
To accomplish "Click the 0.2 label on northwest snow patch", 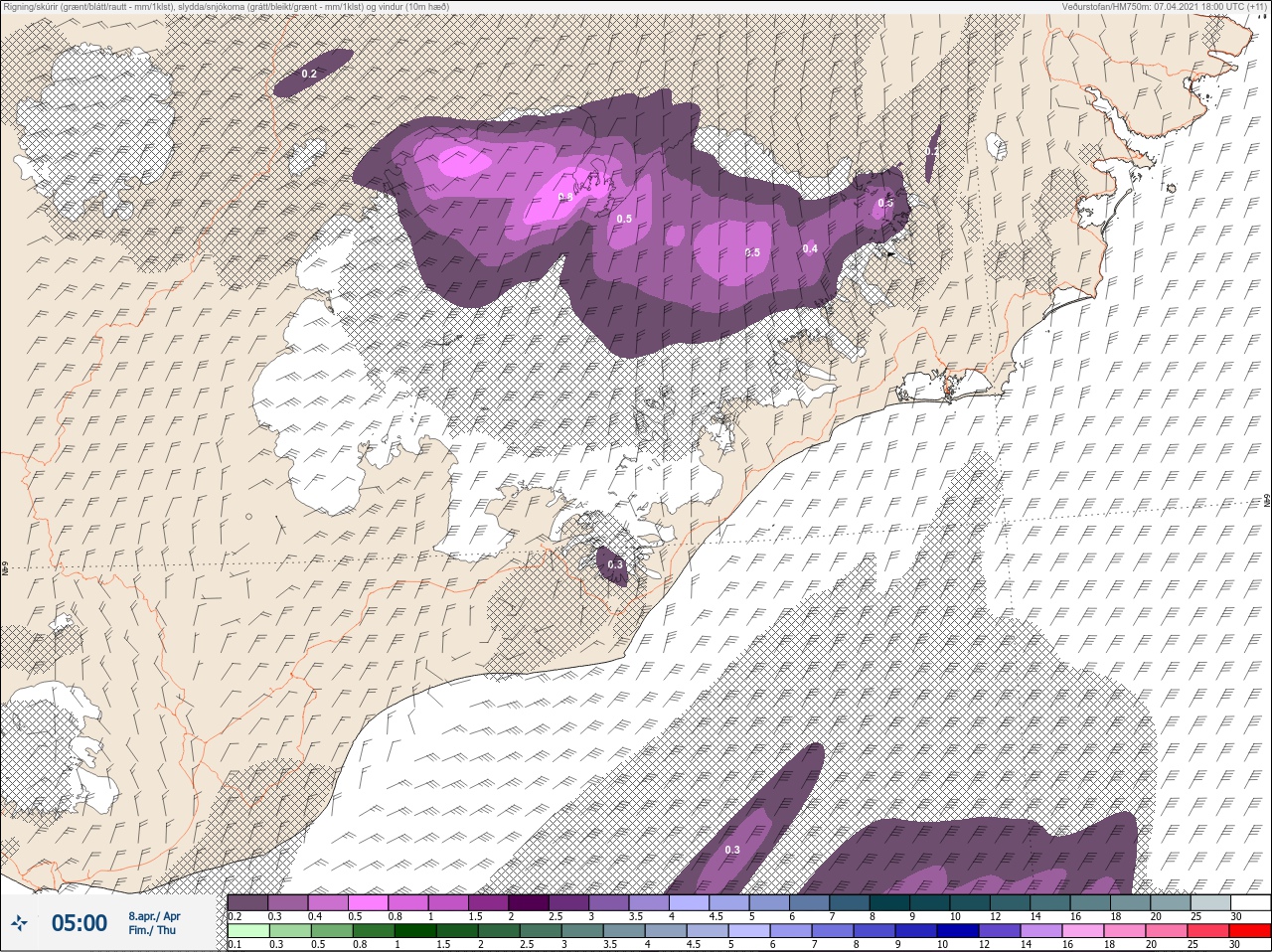I will tap(309, 75).
